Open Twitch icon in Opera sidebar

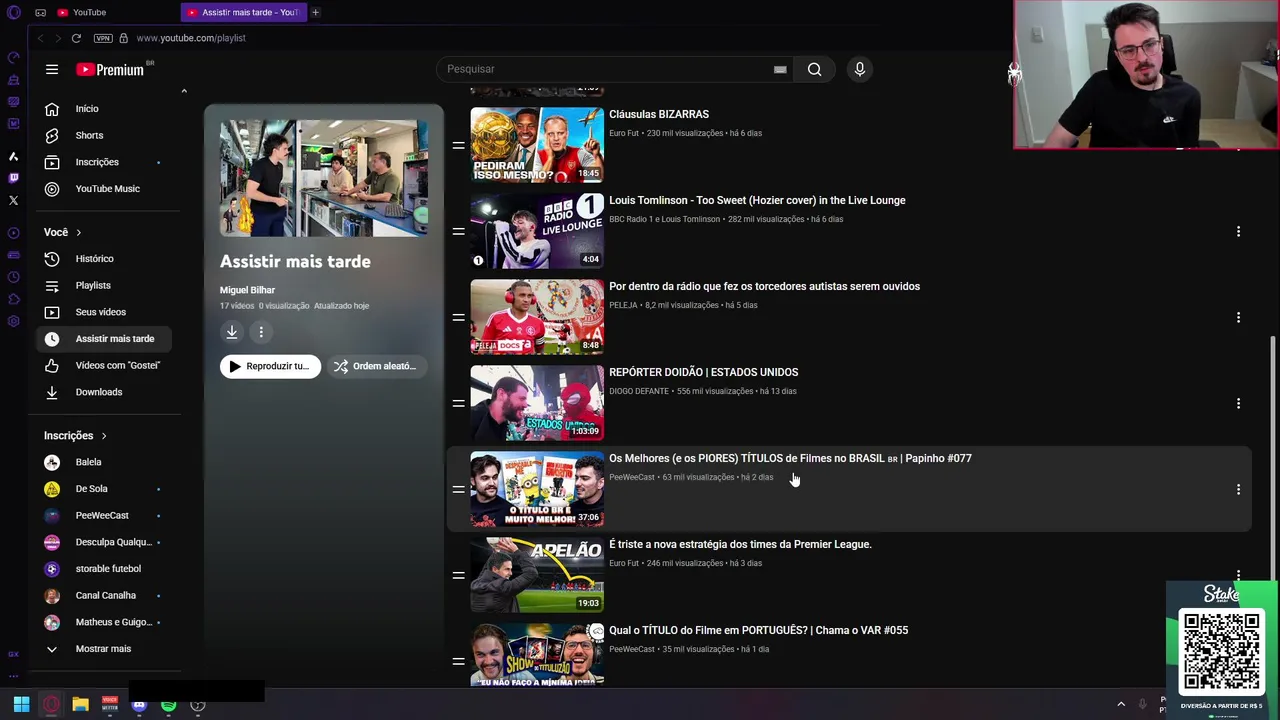pyautogui.click(x=13, y=178)
